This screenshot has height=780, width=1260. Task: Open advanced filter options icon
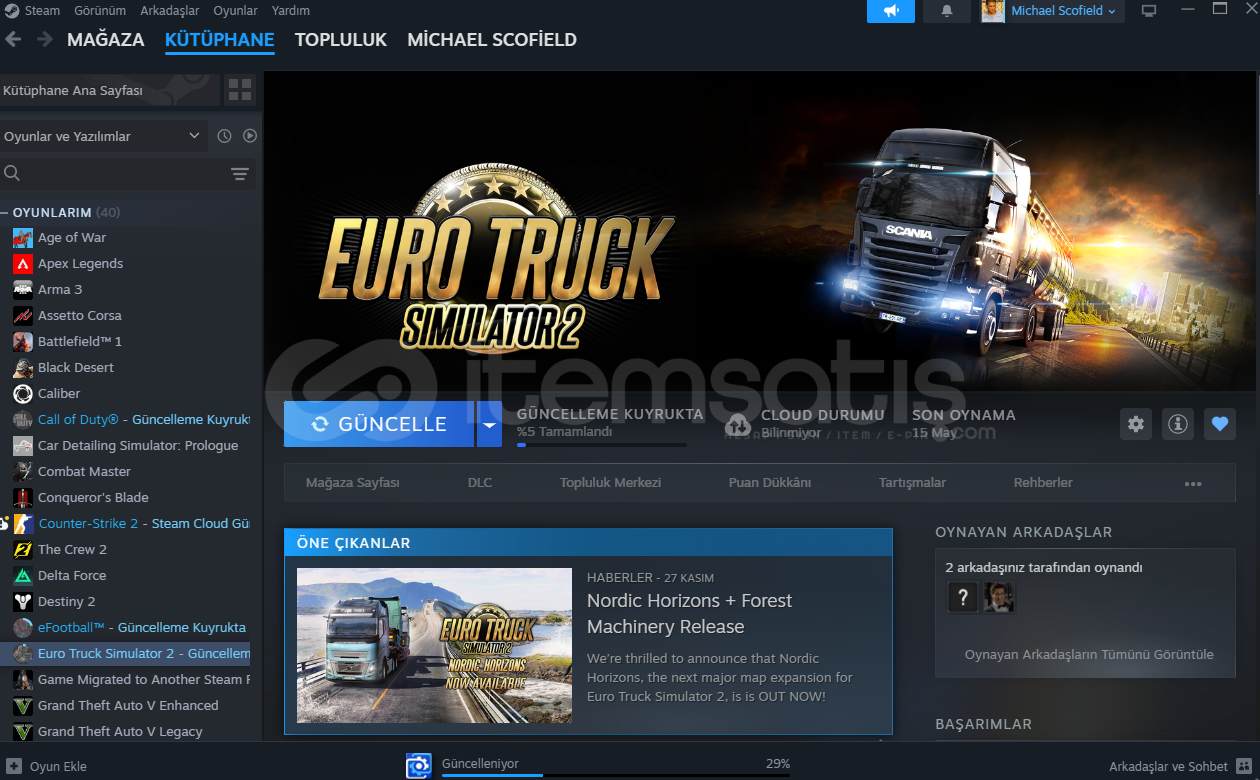[240, 174]
